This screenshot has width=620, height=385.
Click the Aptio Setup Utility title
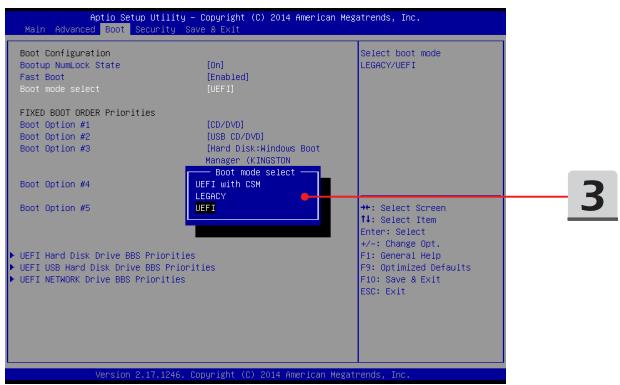tap(255, 18)
